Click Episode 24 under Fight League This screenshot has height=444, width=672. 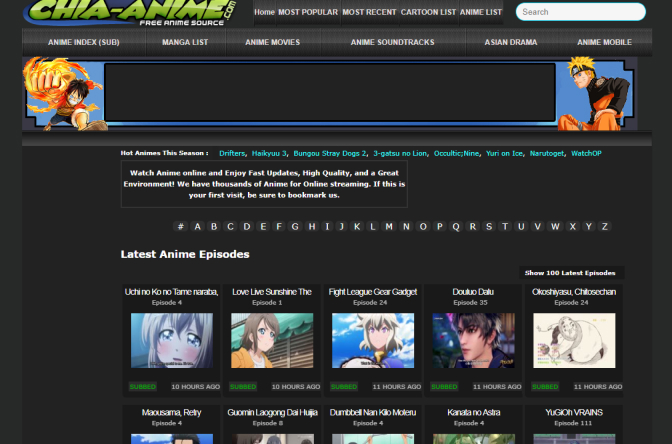[370, 303]
